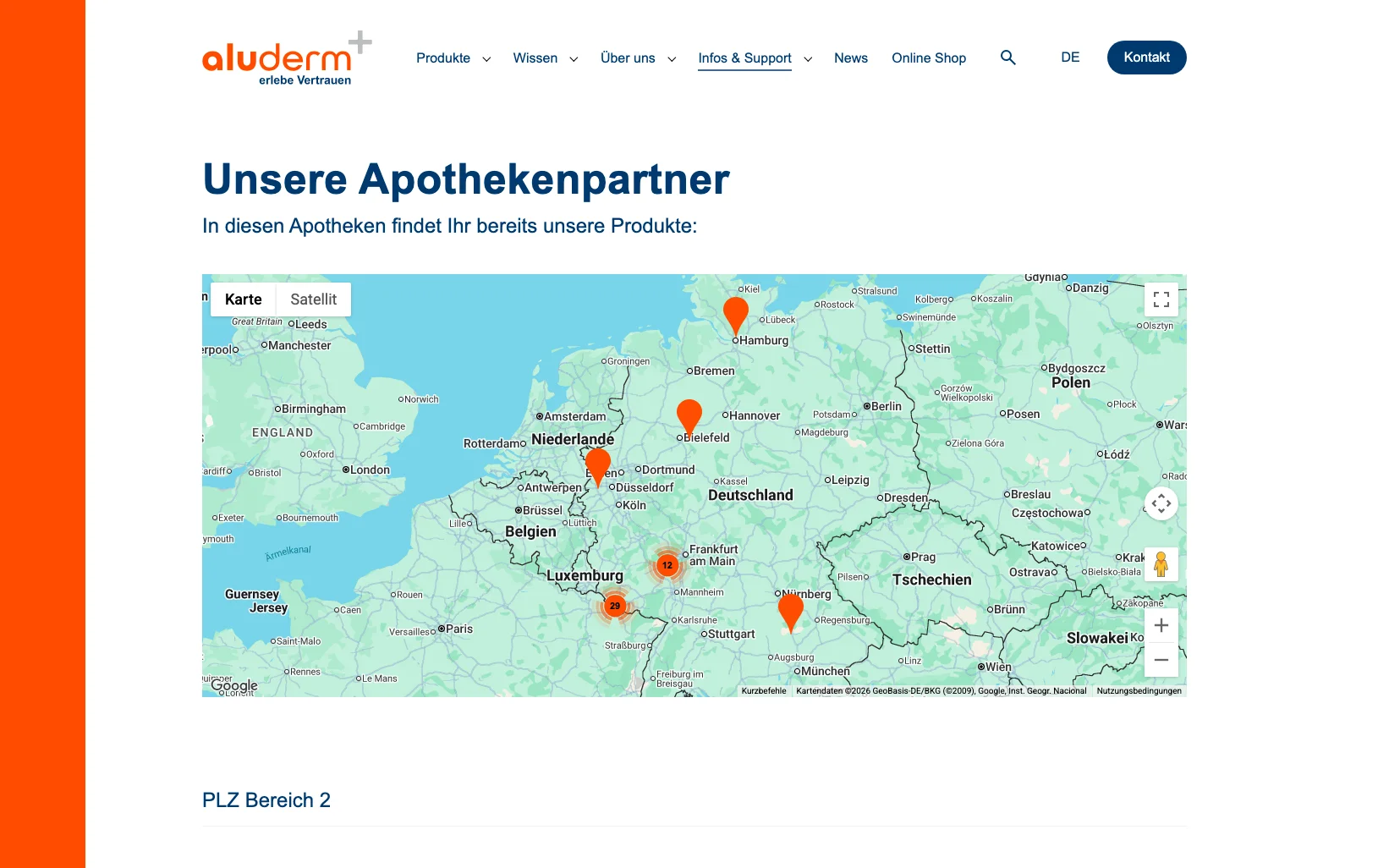Click the Luxemburg label on the map
This screenshot has height=868, width=1389.
pyautogui.click(x=585, y=576)
